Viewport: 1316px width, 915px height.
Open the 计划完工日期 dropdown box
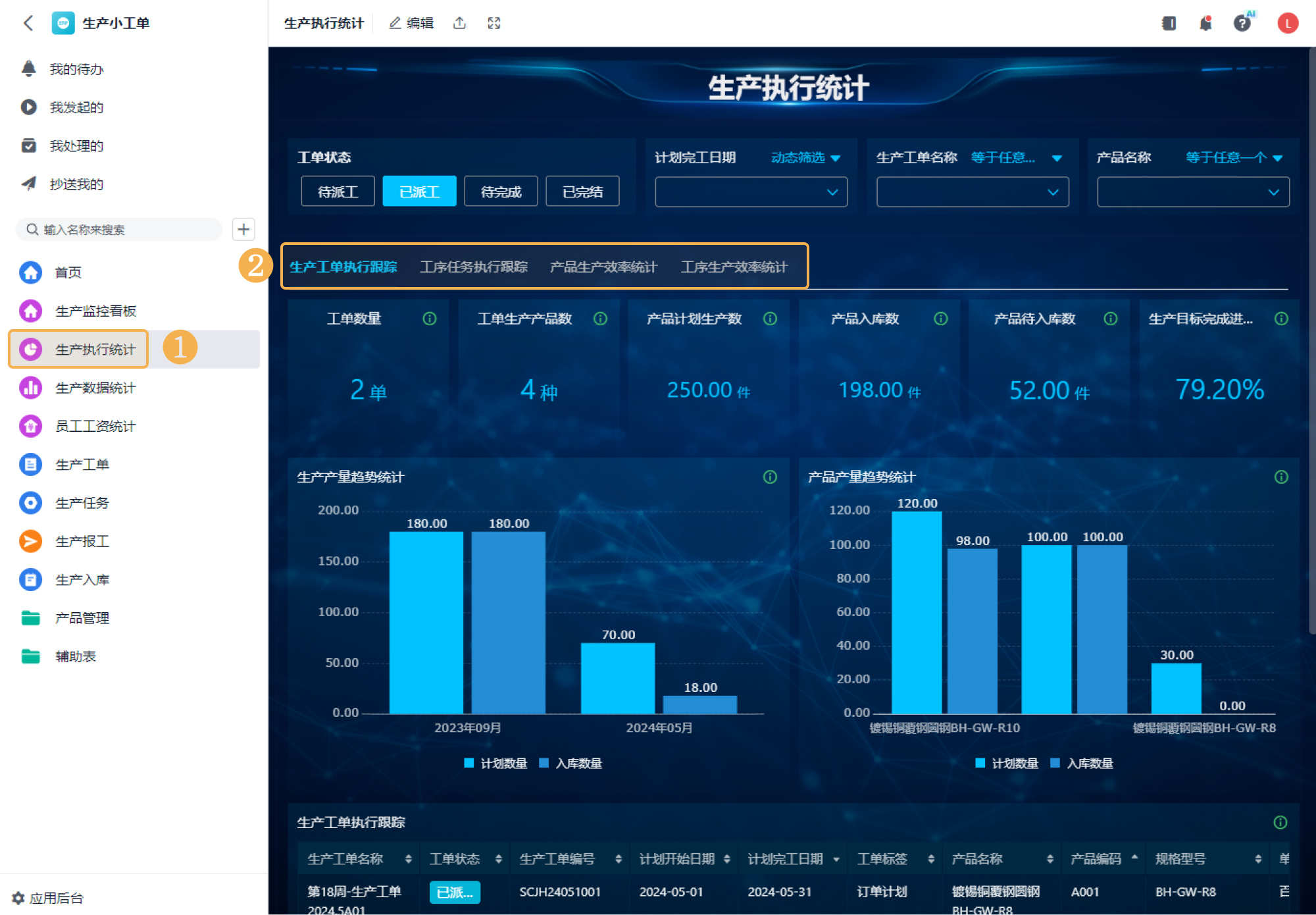tap(750, 192)
